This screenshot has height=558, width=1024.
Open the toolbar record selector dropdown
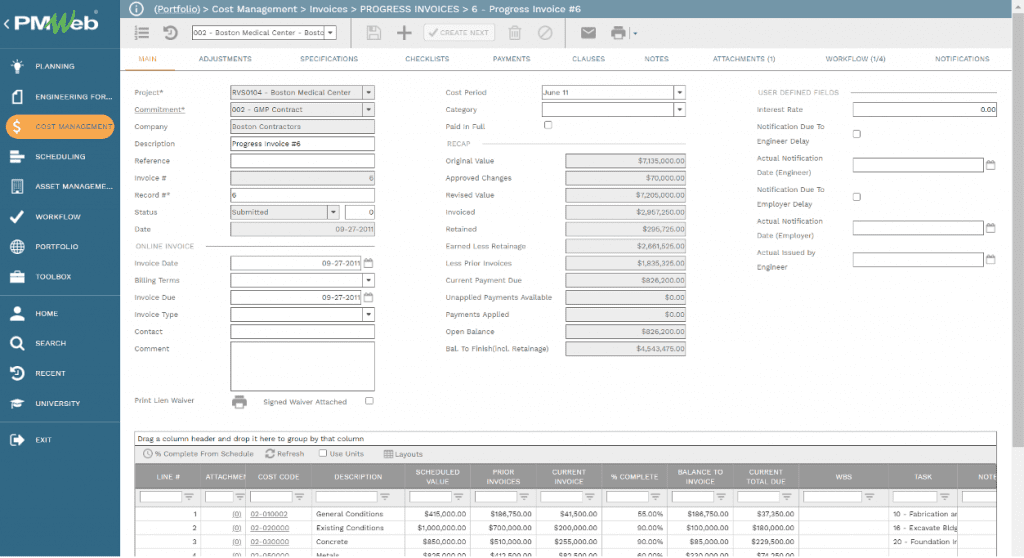(x=330, y=33)
